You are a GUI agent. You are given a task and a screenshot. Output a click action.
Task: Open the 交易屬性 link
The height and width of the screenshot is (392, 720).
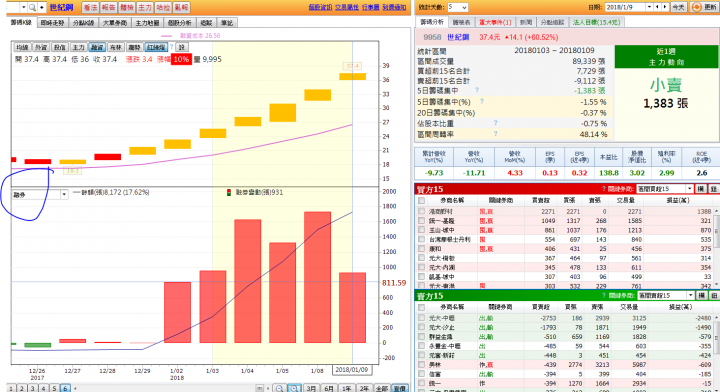pyautogui.click(x=347, y=7)
